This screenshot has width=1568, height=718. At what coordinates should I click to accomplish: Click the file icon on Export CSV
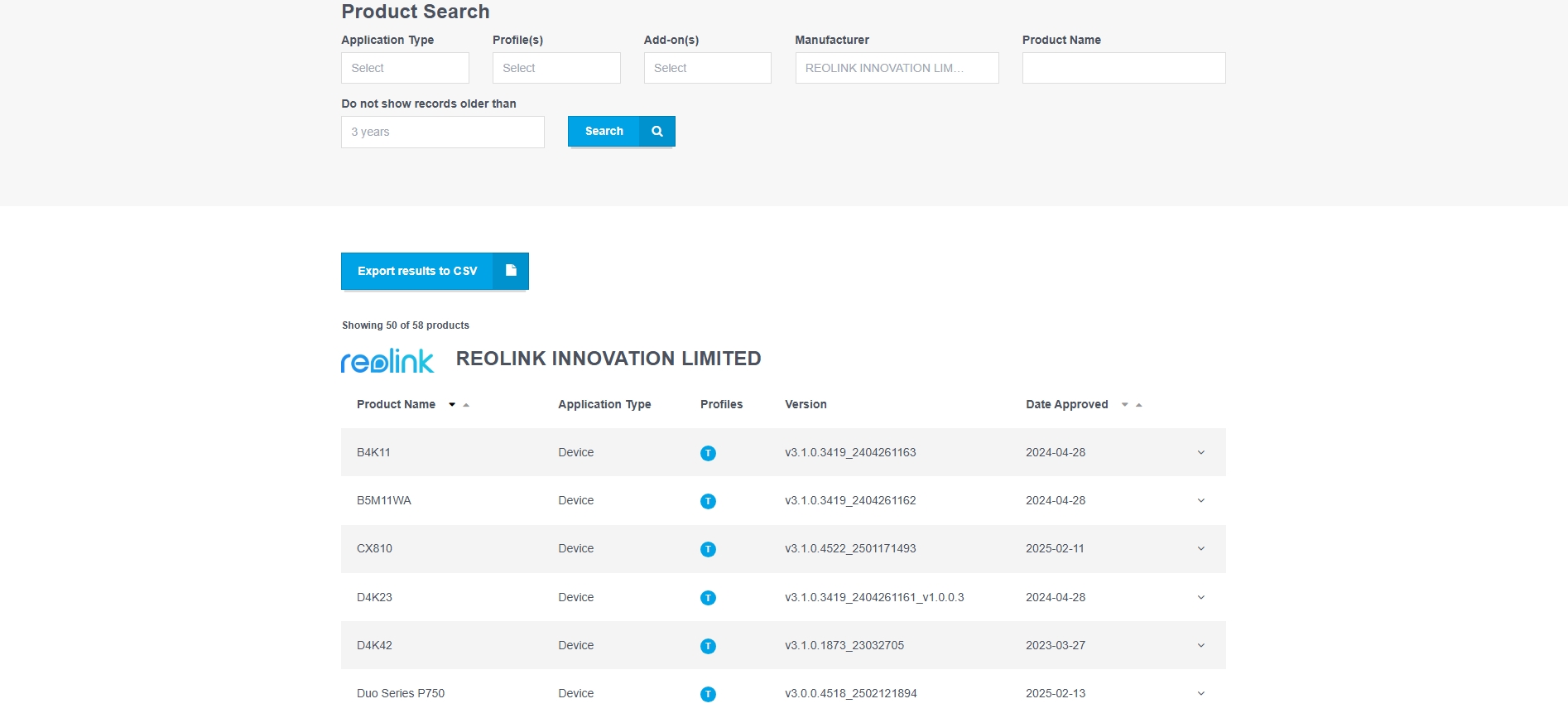511,271
